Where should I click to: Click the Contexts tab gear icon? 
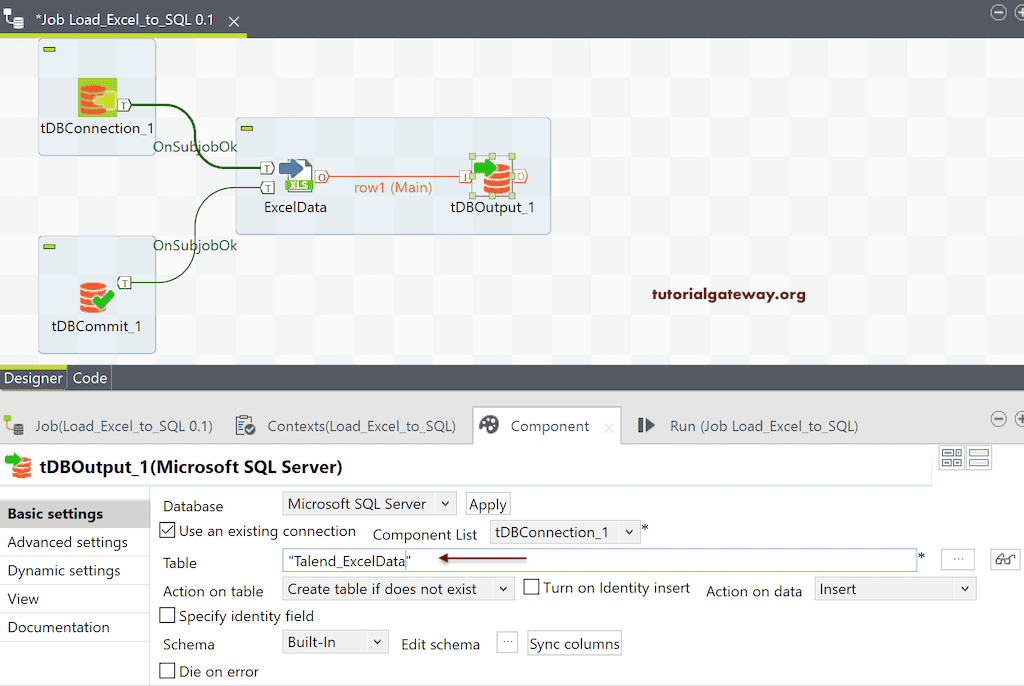[x=245, y=425]
